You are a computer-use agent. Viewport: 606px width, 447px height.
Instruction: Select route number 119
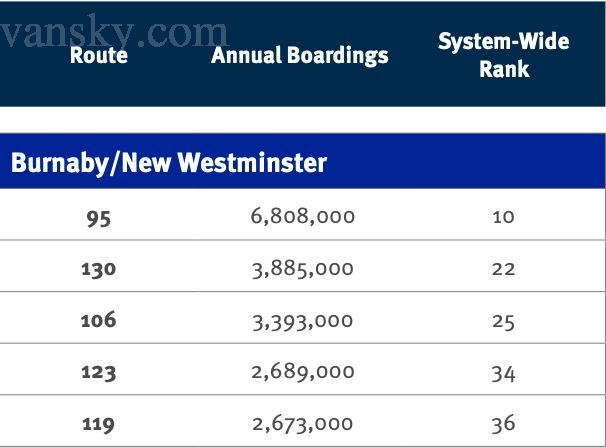click(x=98, y=424)
